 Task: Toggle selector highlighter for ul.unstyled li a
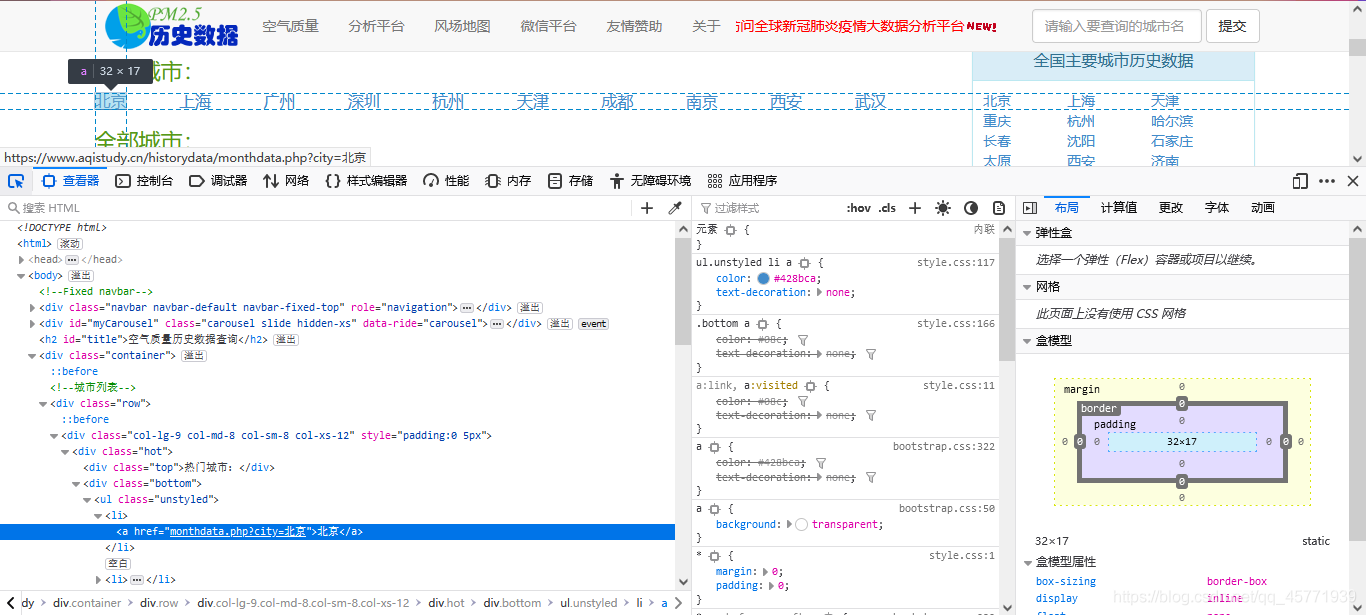click(804, 263)
